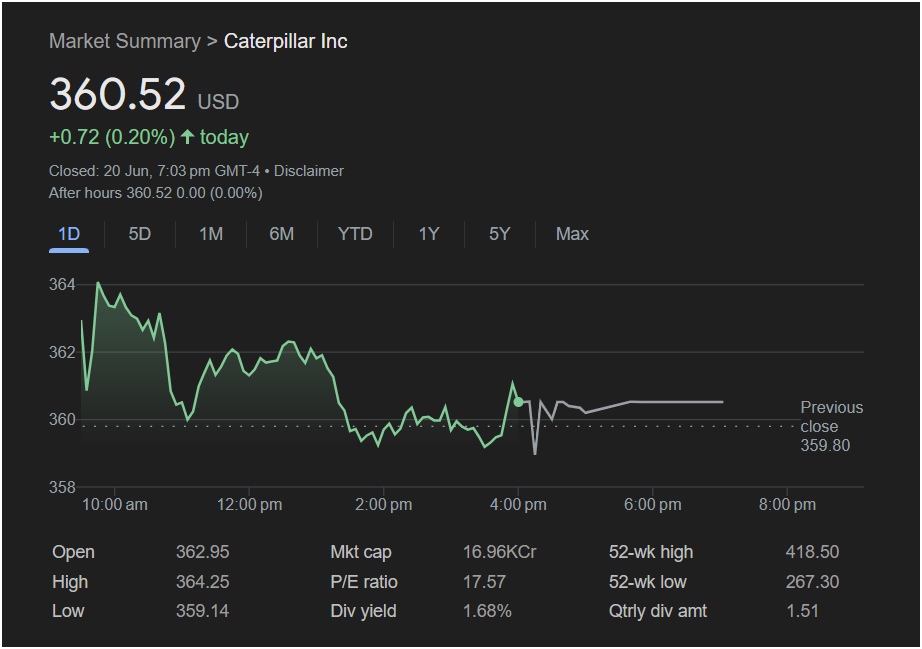Select the 1D time range tab
This screenshot has height=649, width=922.
[69, 234]
